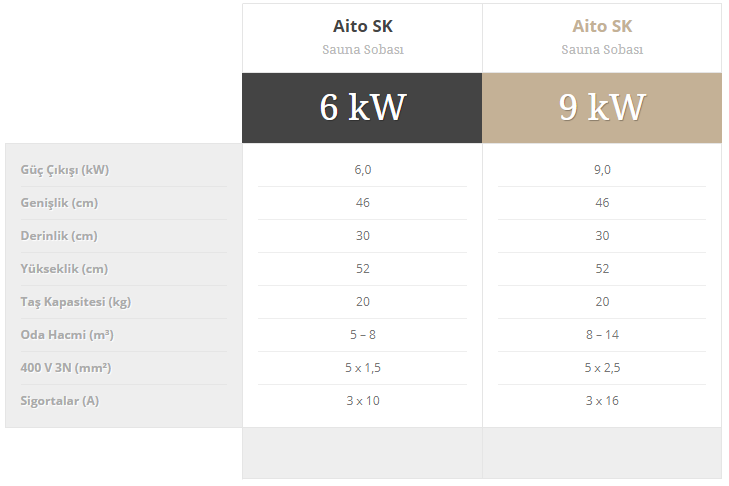
Task: Click the 9,0 power output value
Action: coord(601,170)
